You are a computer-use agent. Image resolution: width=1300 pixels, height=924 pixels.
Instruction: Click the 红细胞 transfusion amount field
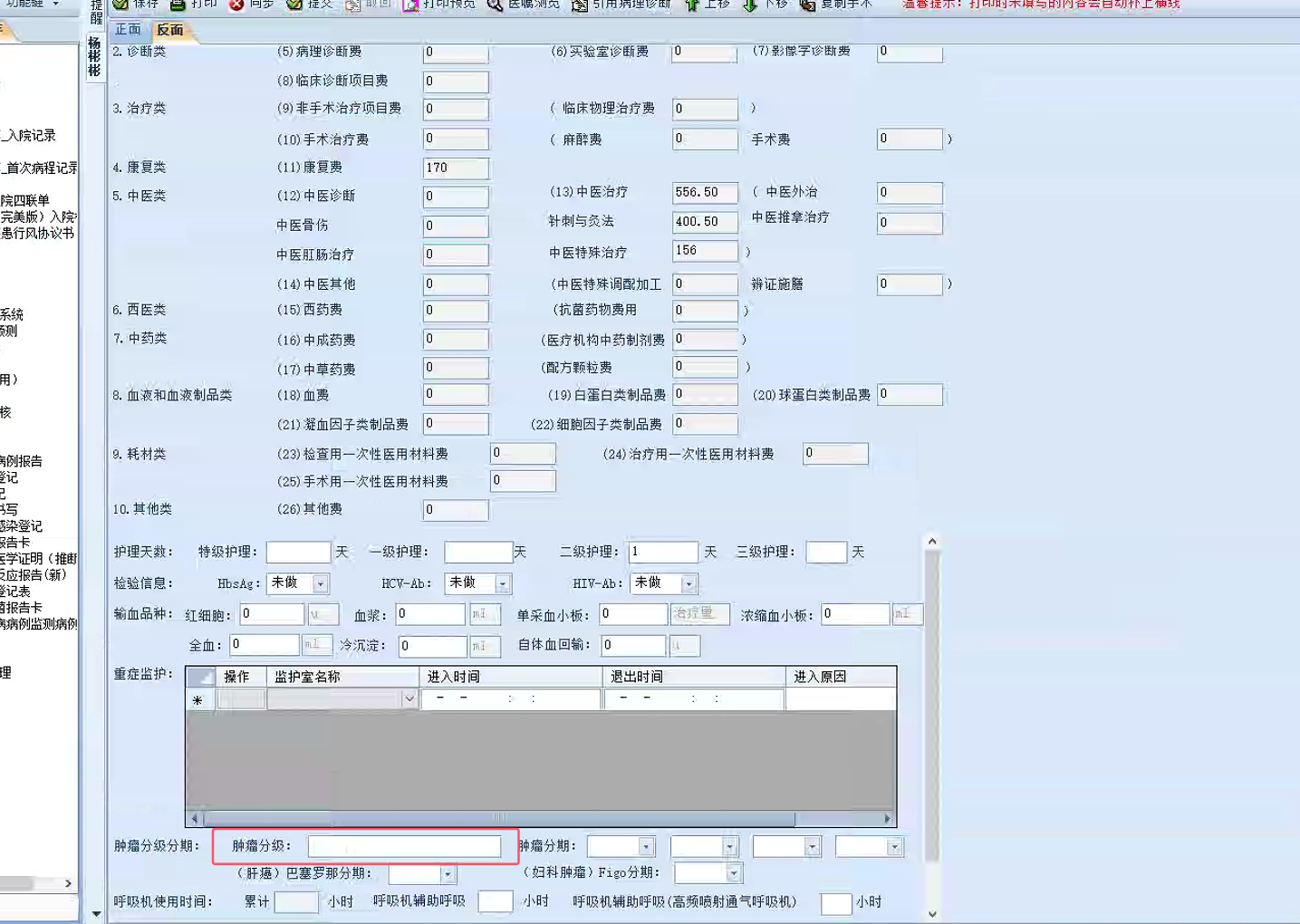point(272,614)
